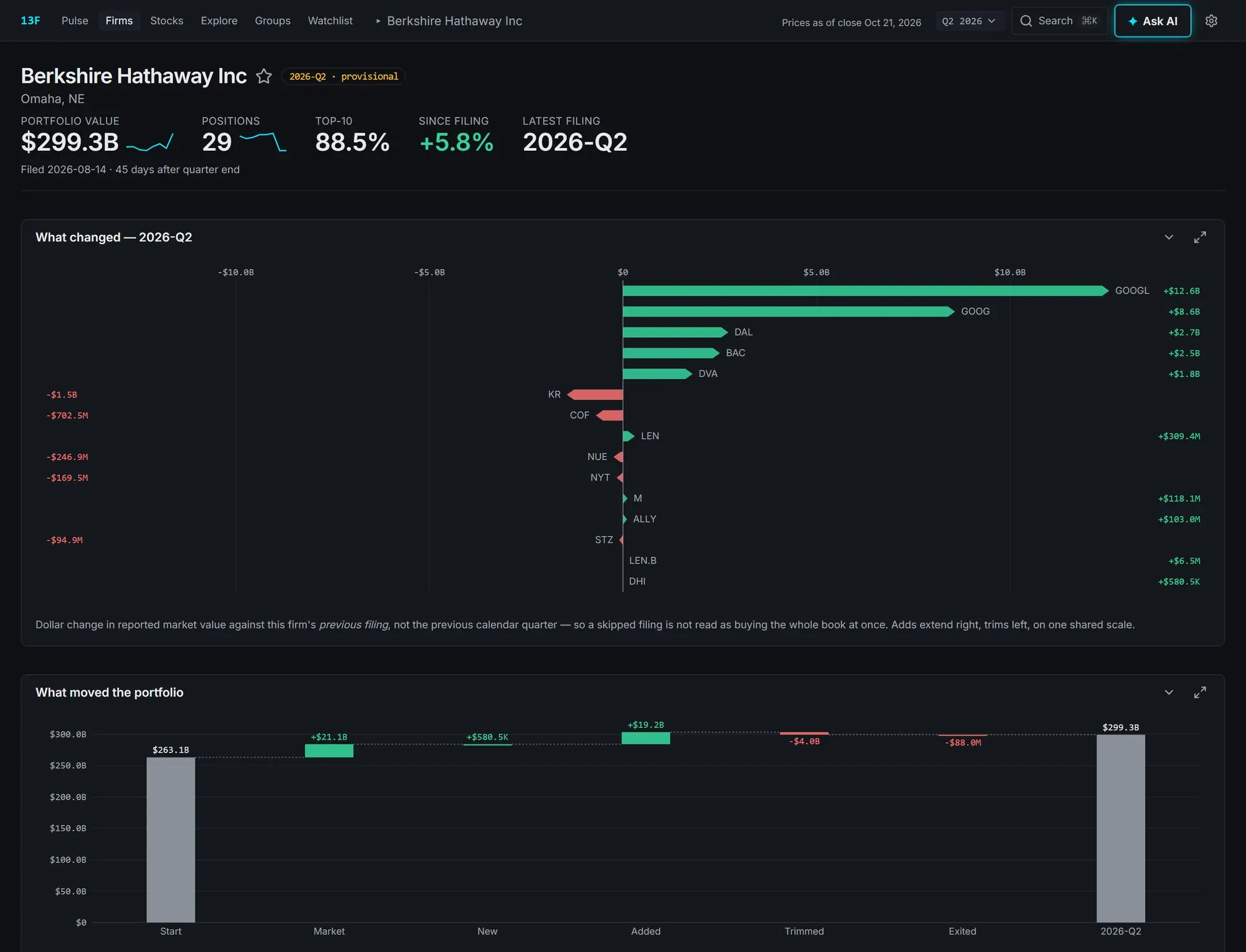Viewport: 1246px width, 952px height.
Task: Click the +$12.6B value label
Action: pyautogui.click(x=1181, y=291)
